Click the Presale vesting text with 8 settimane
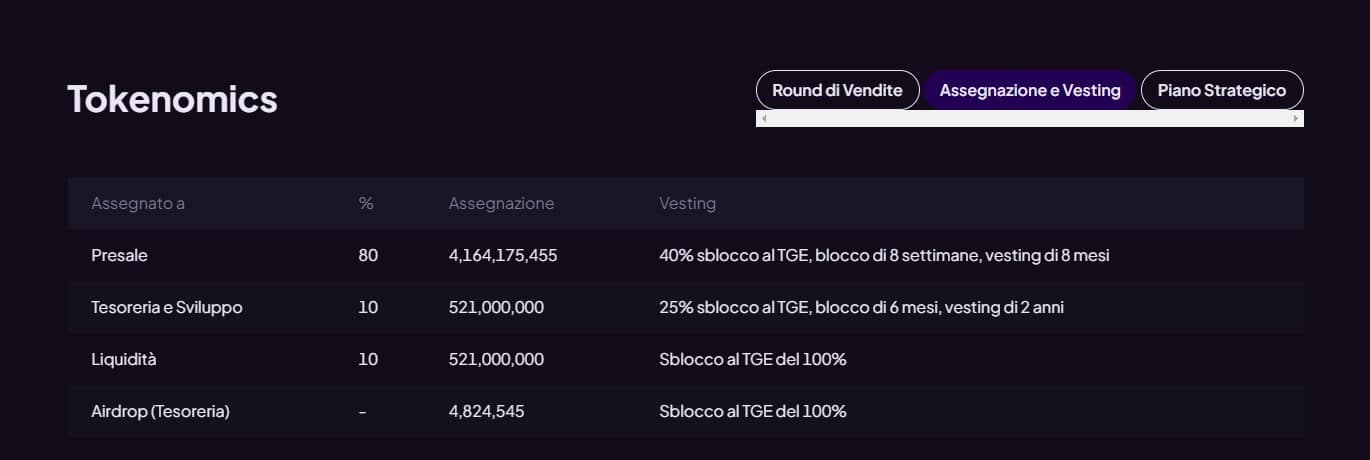 [x=884, y=255]
